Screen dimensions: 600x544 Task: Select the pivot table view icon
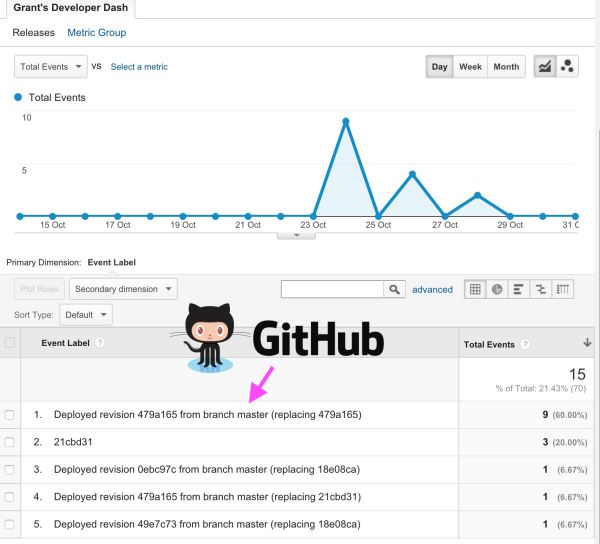562,289
